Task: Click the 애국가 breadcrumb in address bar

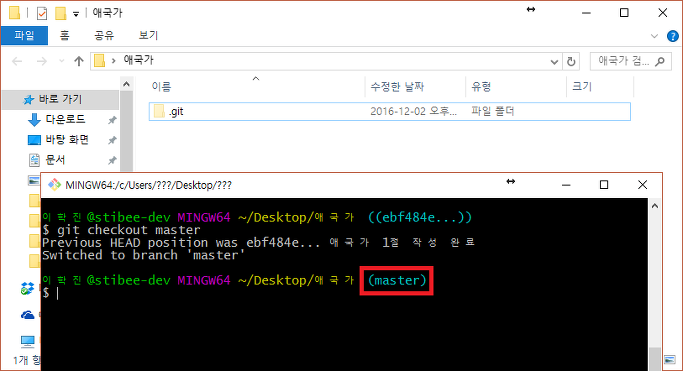Action: [x=139, y=60]
